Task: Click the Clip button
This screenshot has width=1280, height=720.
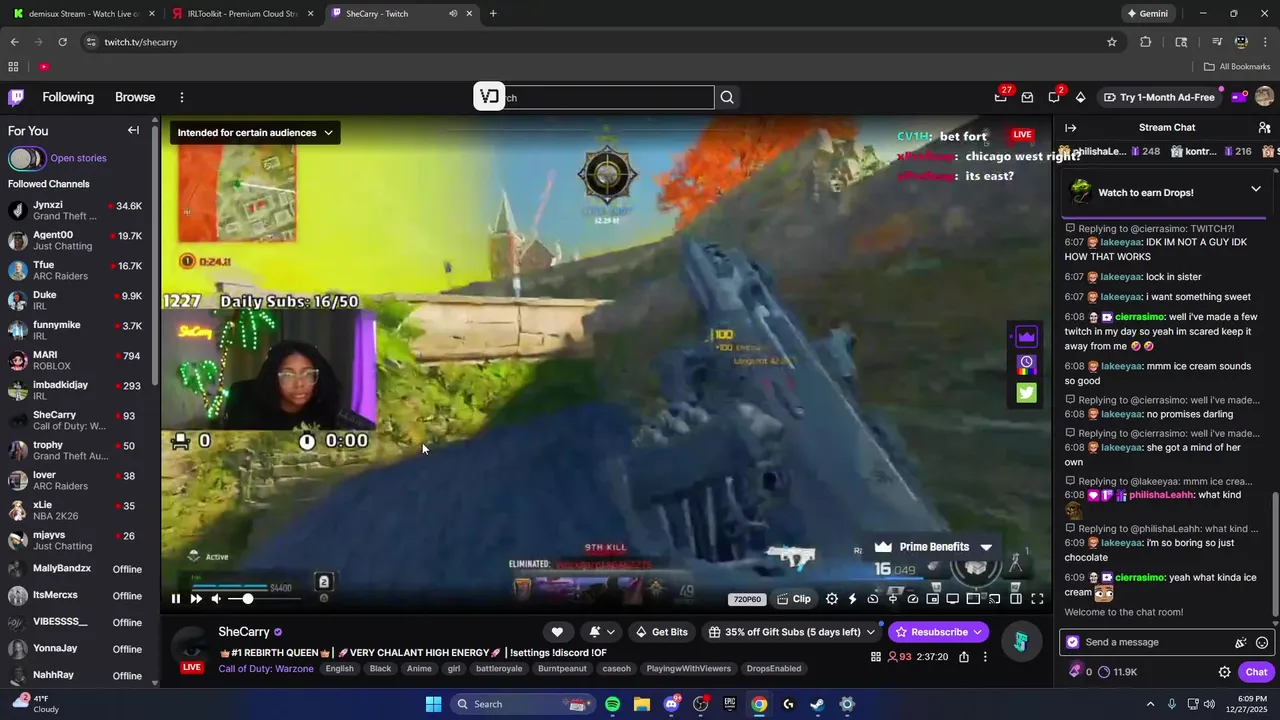Action: (794, 599)
